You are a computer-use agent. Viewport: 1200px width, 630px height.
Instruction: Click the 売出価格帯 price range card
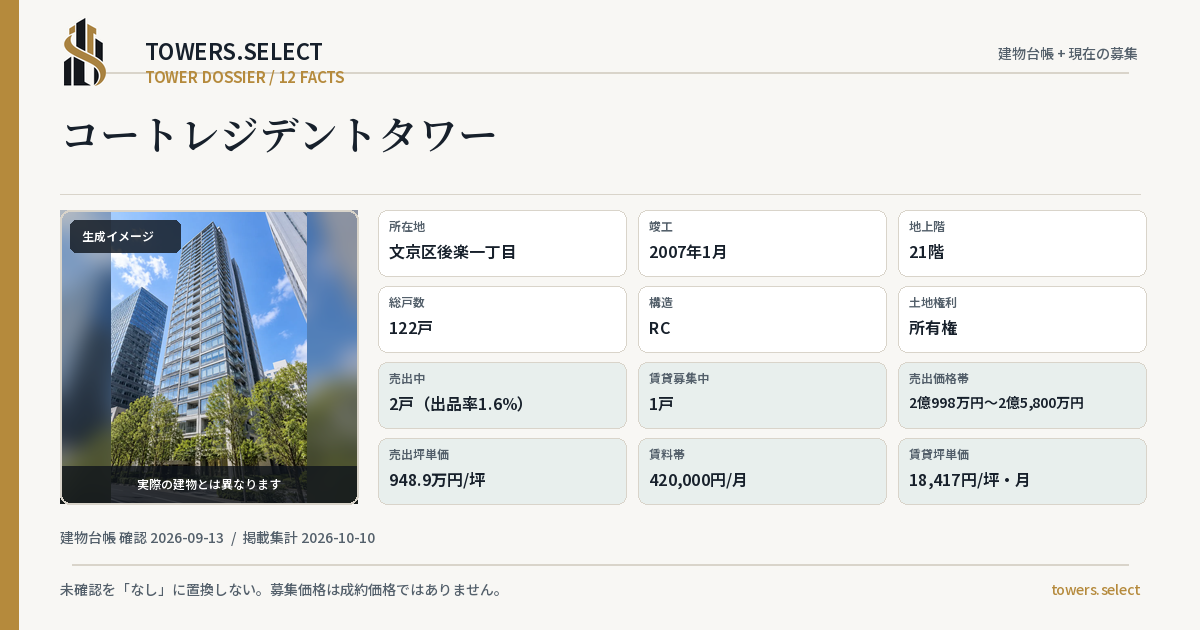click(x=1022, y=395)
